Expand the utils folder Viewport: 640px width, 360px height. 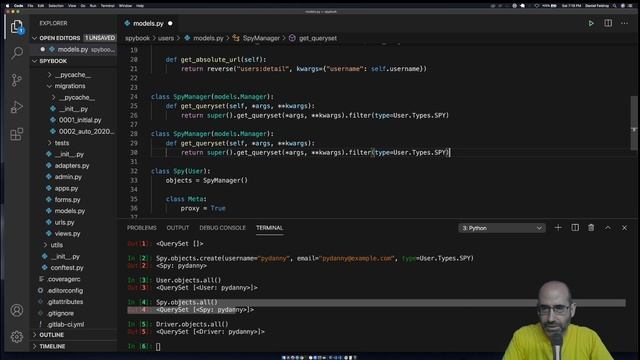pos(56,245)
